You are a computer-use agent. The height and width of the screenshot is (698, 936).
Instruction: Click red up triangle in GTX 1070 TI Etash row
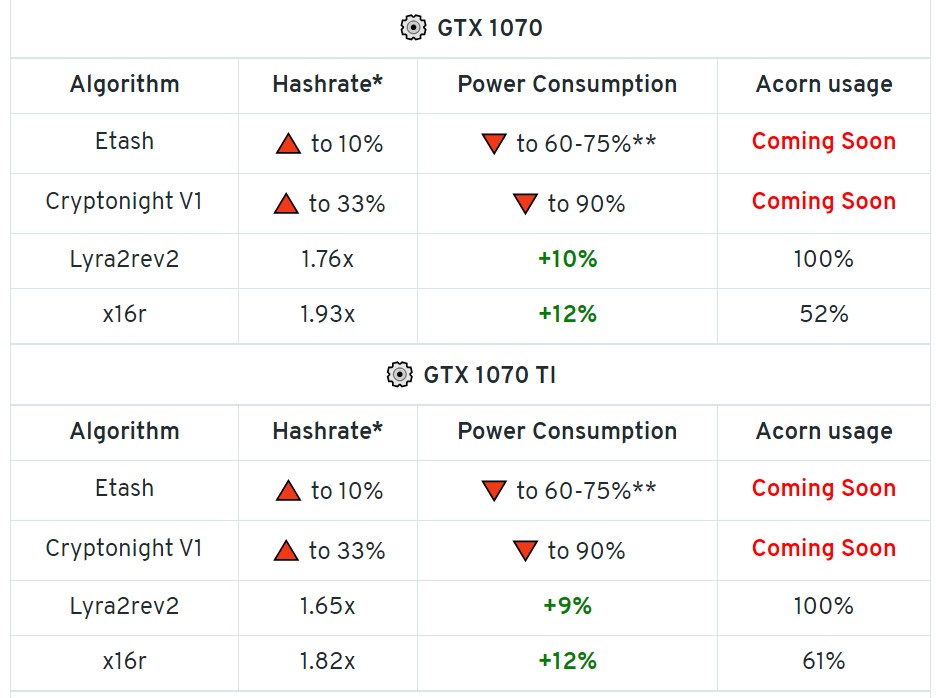click(x=288, y=490)
